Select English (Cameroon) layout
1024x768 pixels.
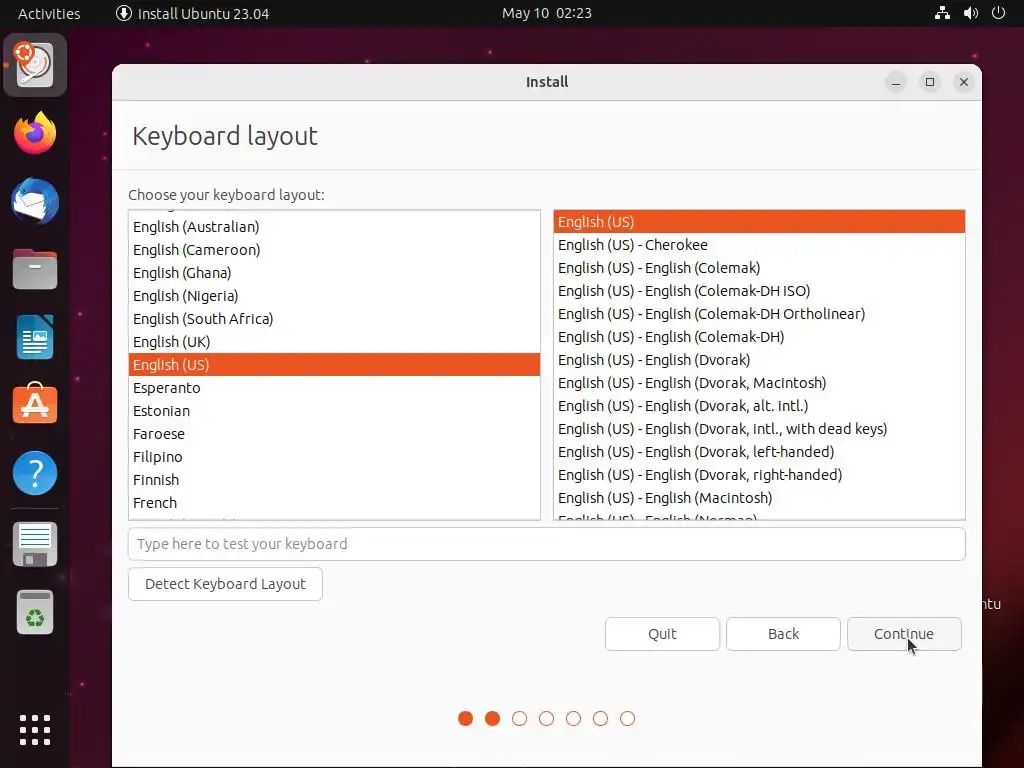click(334, 249)
